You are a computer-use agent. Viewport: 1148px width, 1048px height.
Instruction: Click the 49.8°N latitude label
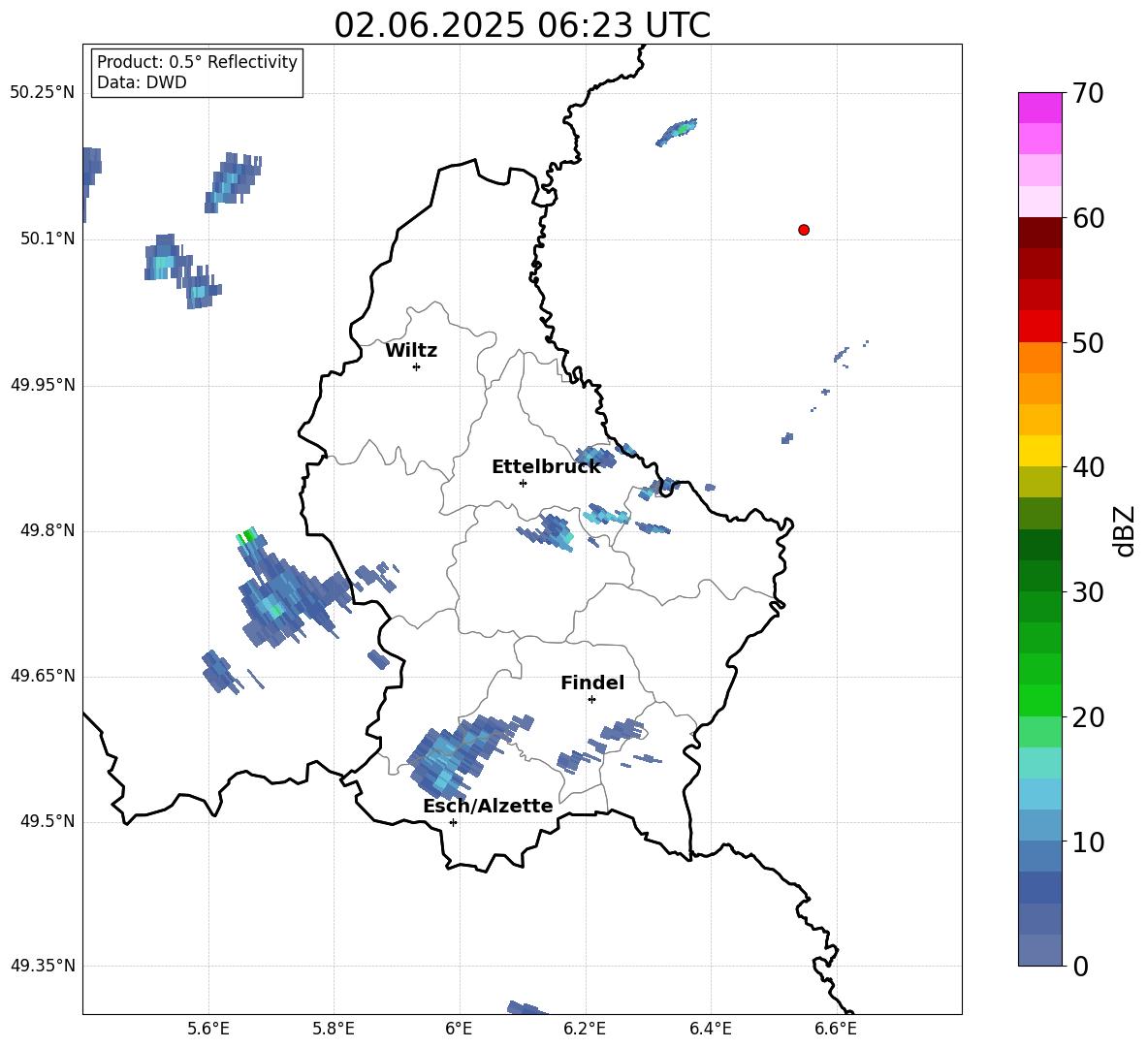[x=47, y=530]
